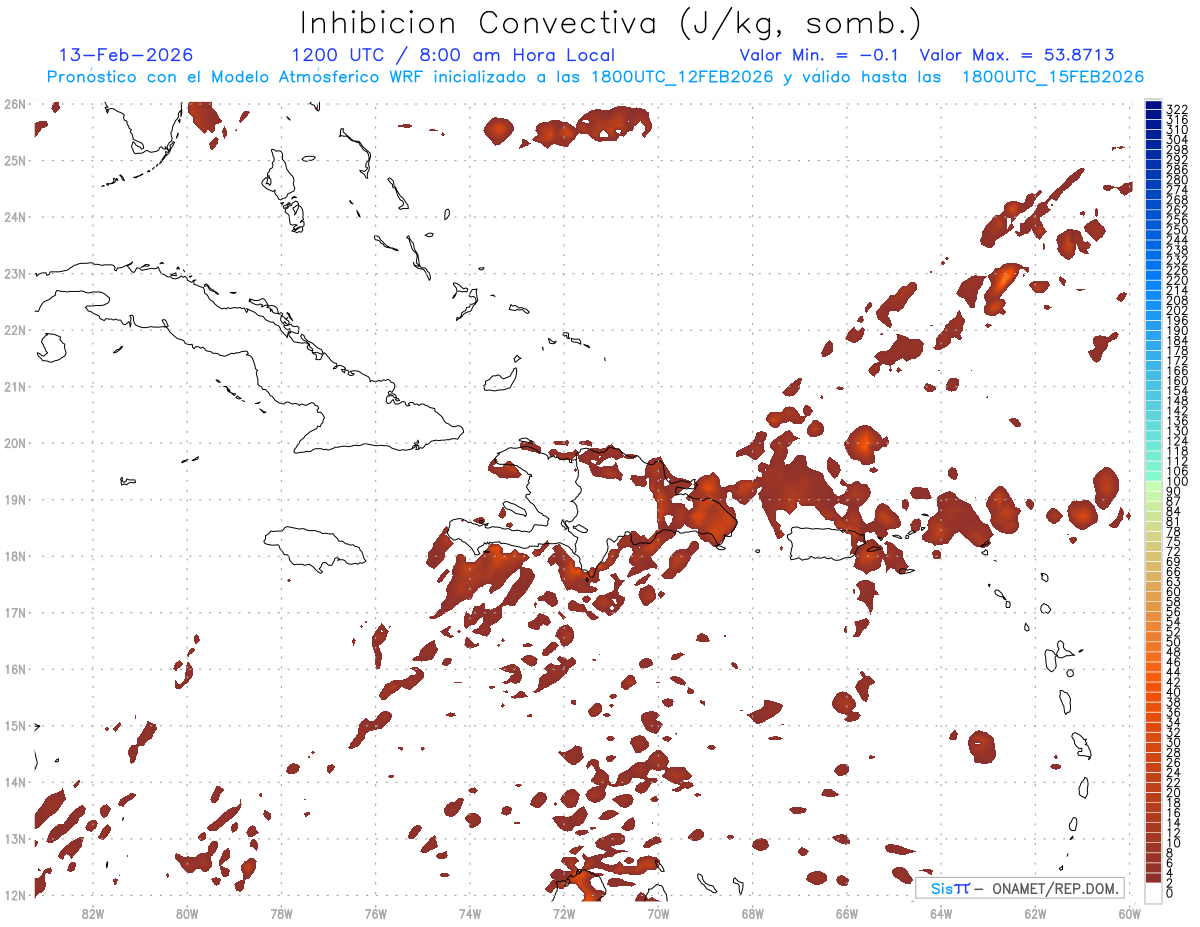Click latitude label "21N"
The image size is (1200, 927).
14,386
